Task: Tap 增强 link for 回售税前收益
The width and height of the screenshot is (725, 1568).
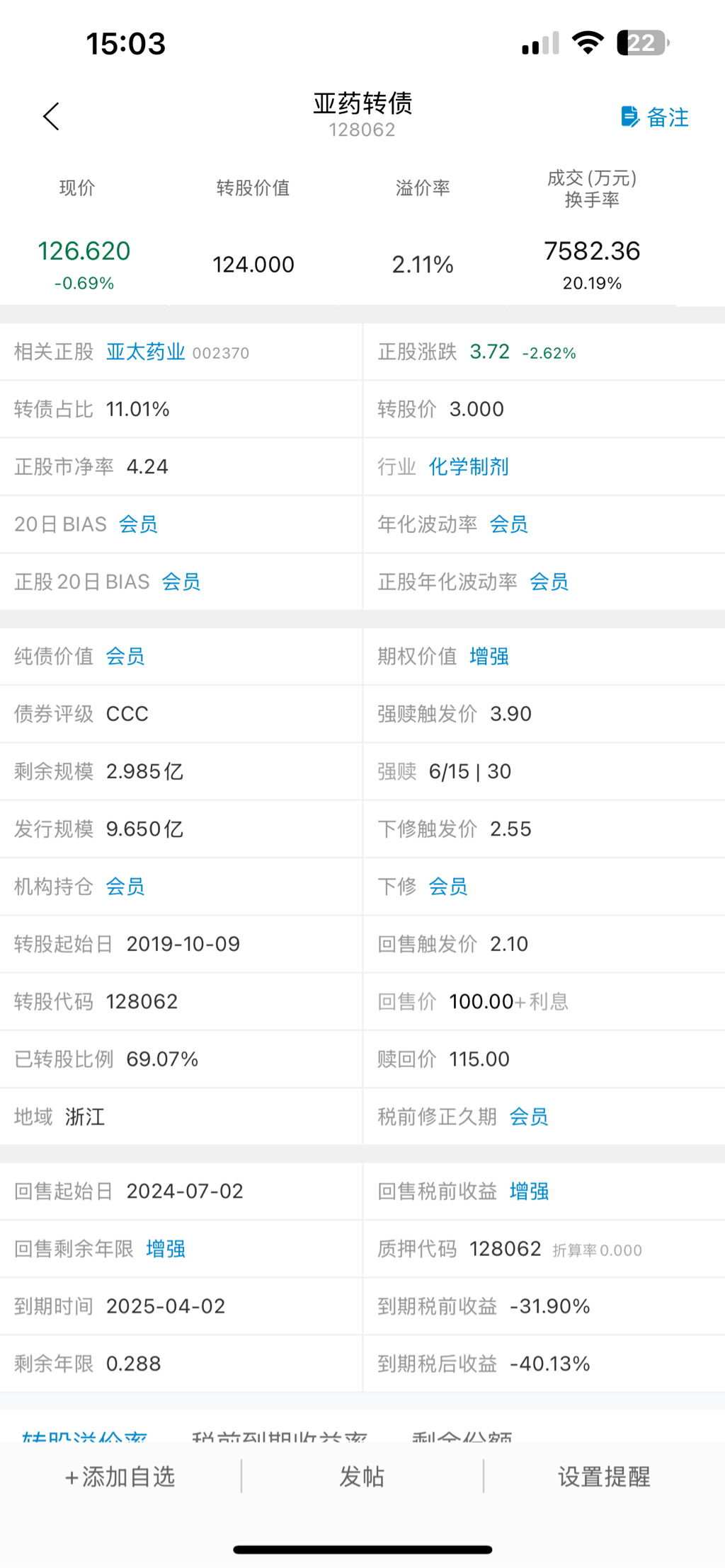Action: pyautogui.click(x=529, y=1192)
